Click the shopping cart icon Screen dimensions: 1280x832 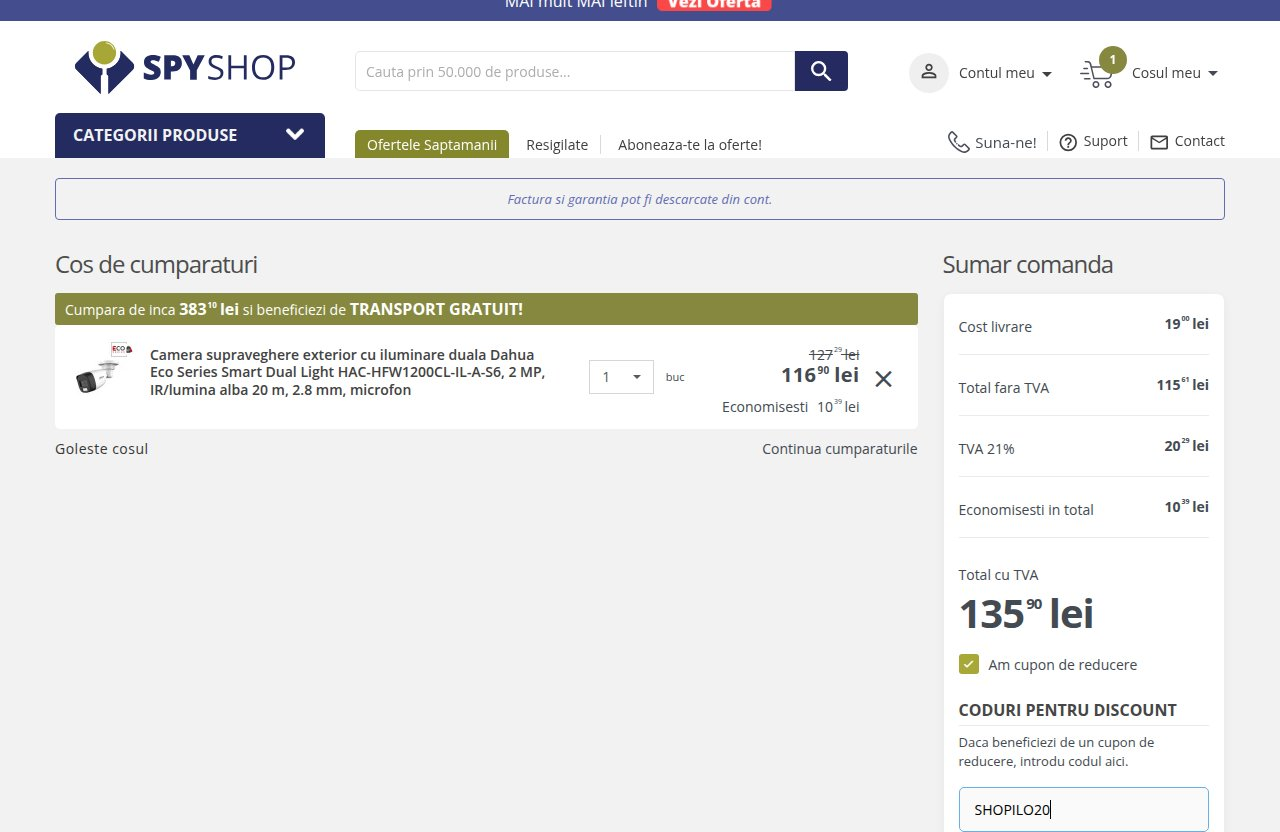tap(1097, 75)
